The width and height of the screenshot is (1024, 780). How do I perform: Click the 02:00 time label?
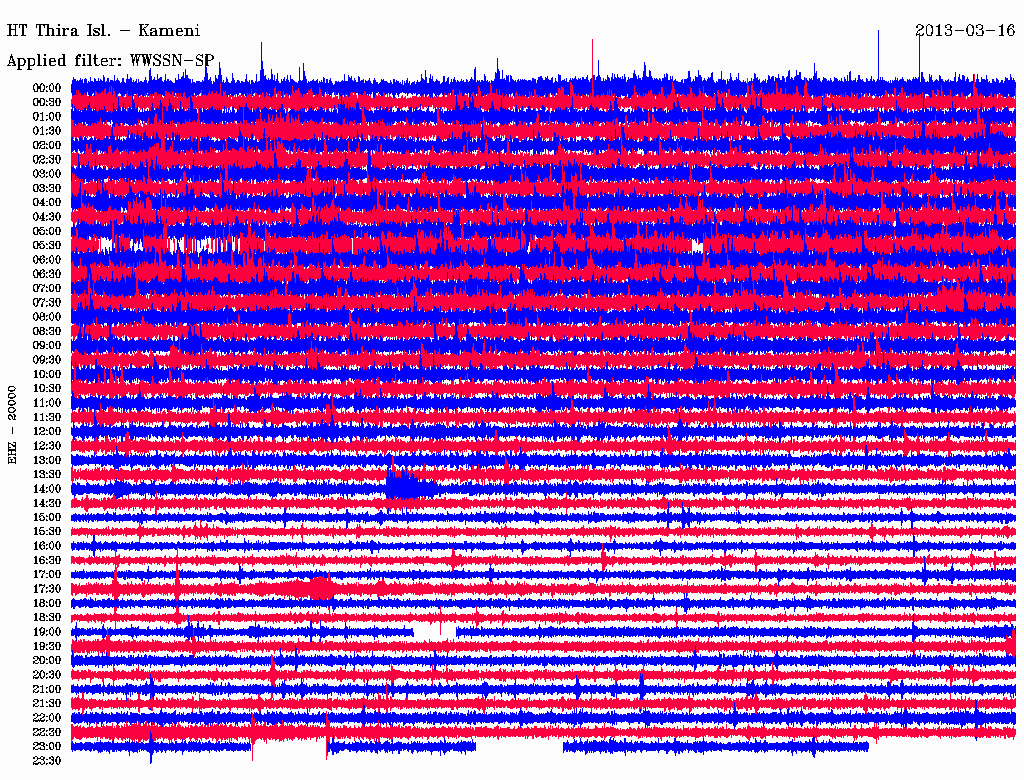click(47, 145)
